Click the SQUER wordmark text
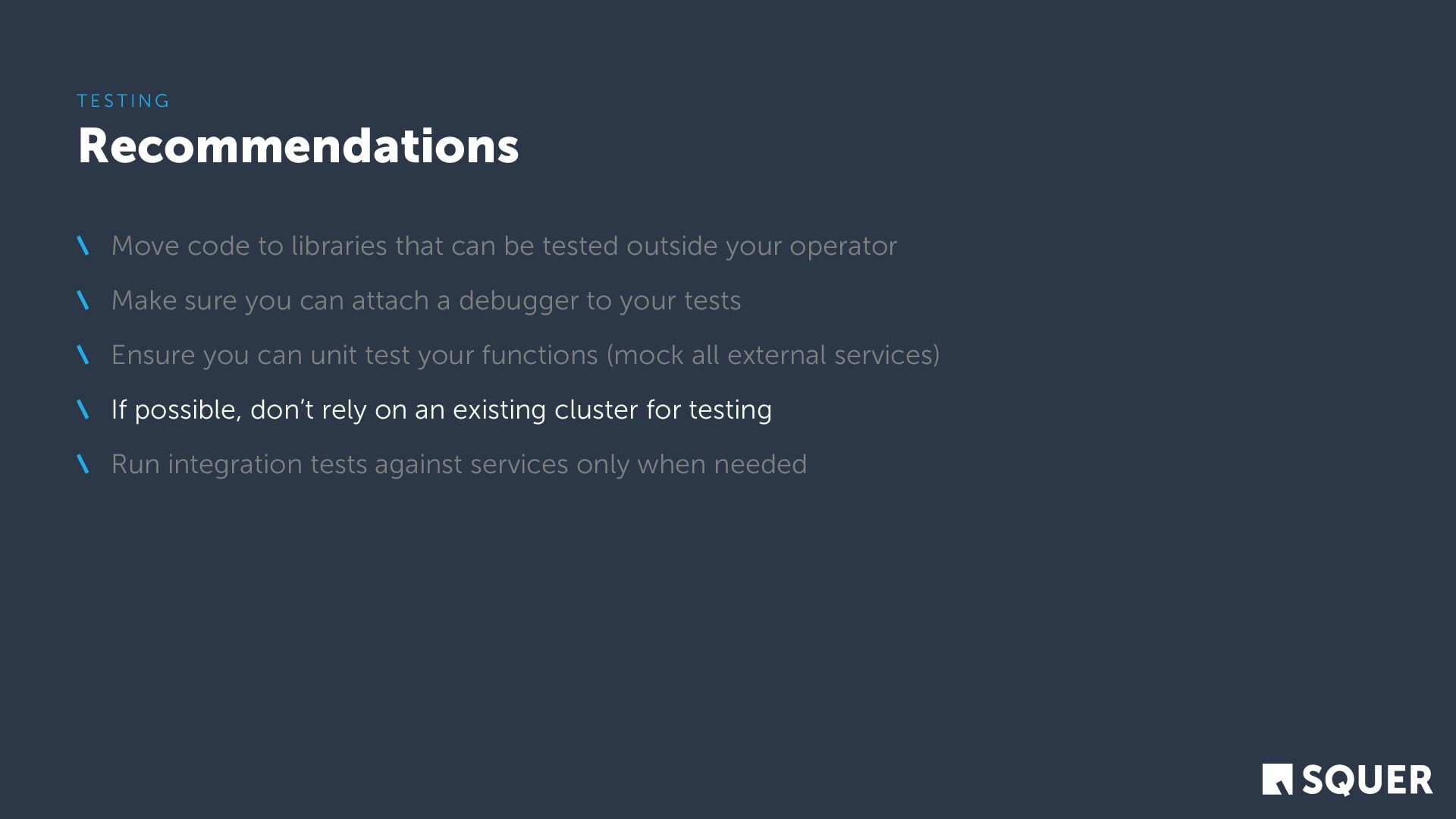Viewport: 1456px width, 819px height. 1367,780
